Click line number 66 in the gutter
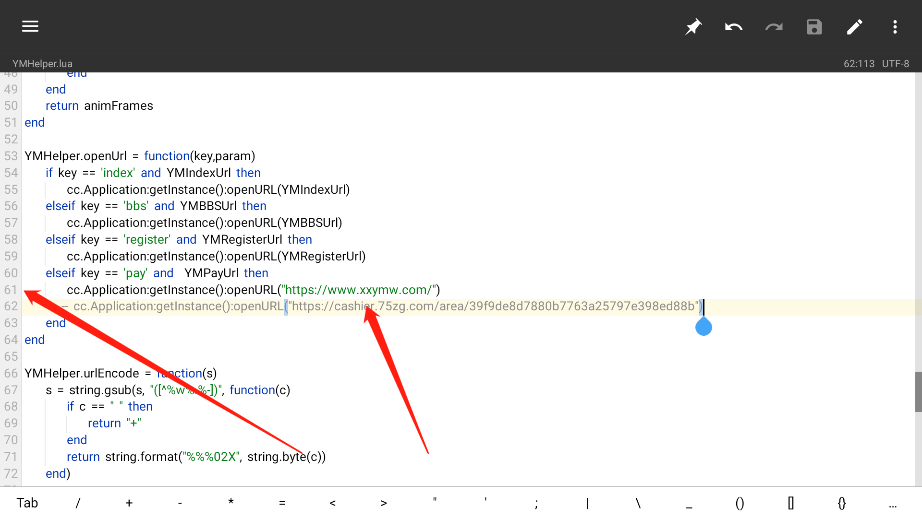Screen dimensions: 922x518 pos(11,373)
